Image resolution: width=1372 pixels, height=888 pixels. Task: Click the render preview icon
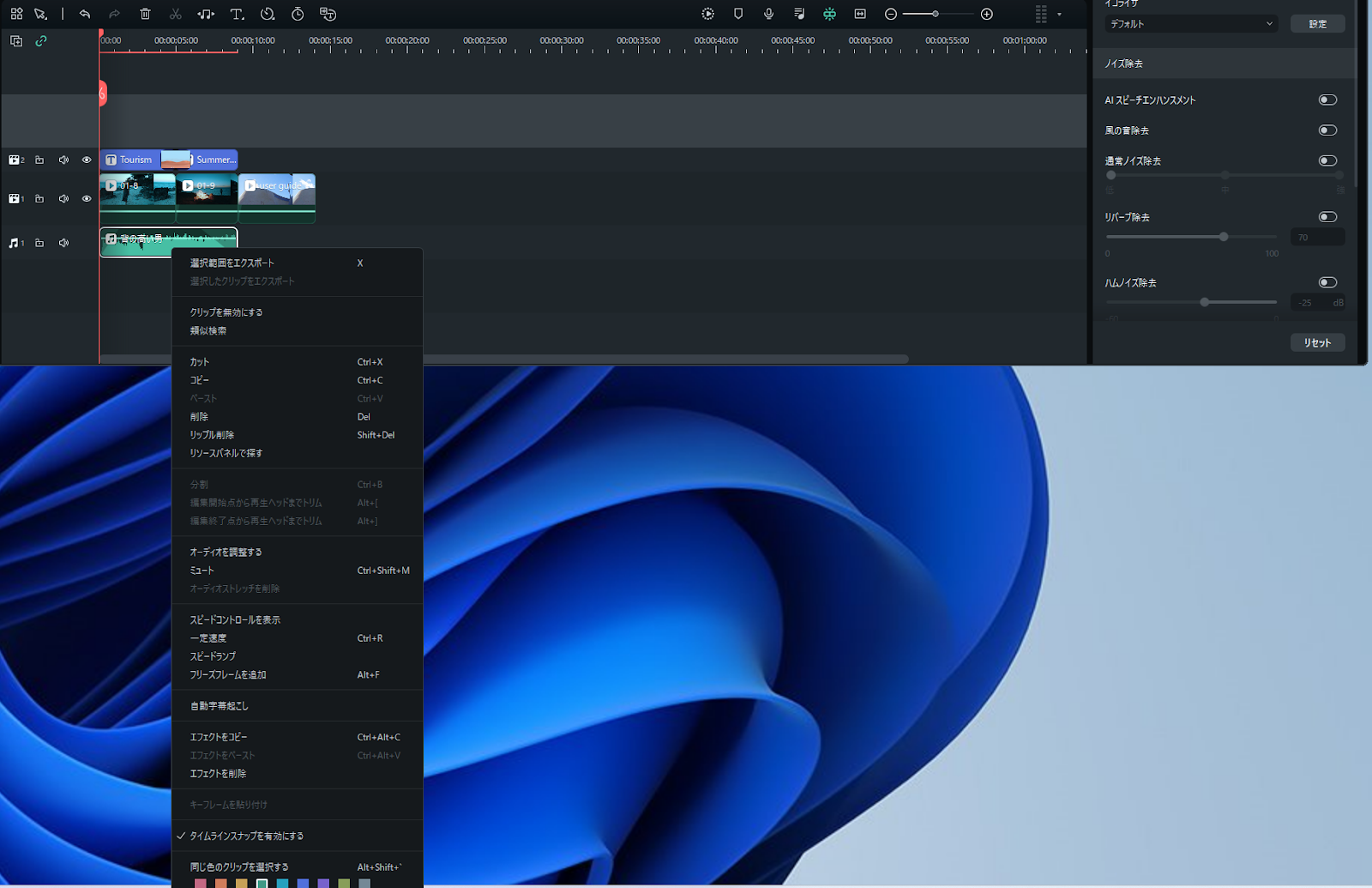point(707,14)
